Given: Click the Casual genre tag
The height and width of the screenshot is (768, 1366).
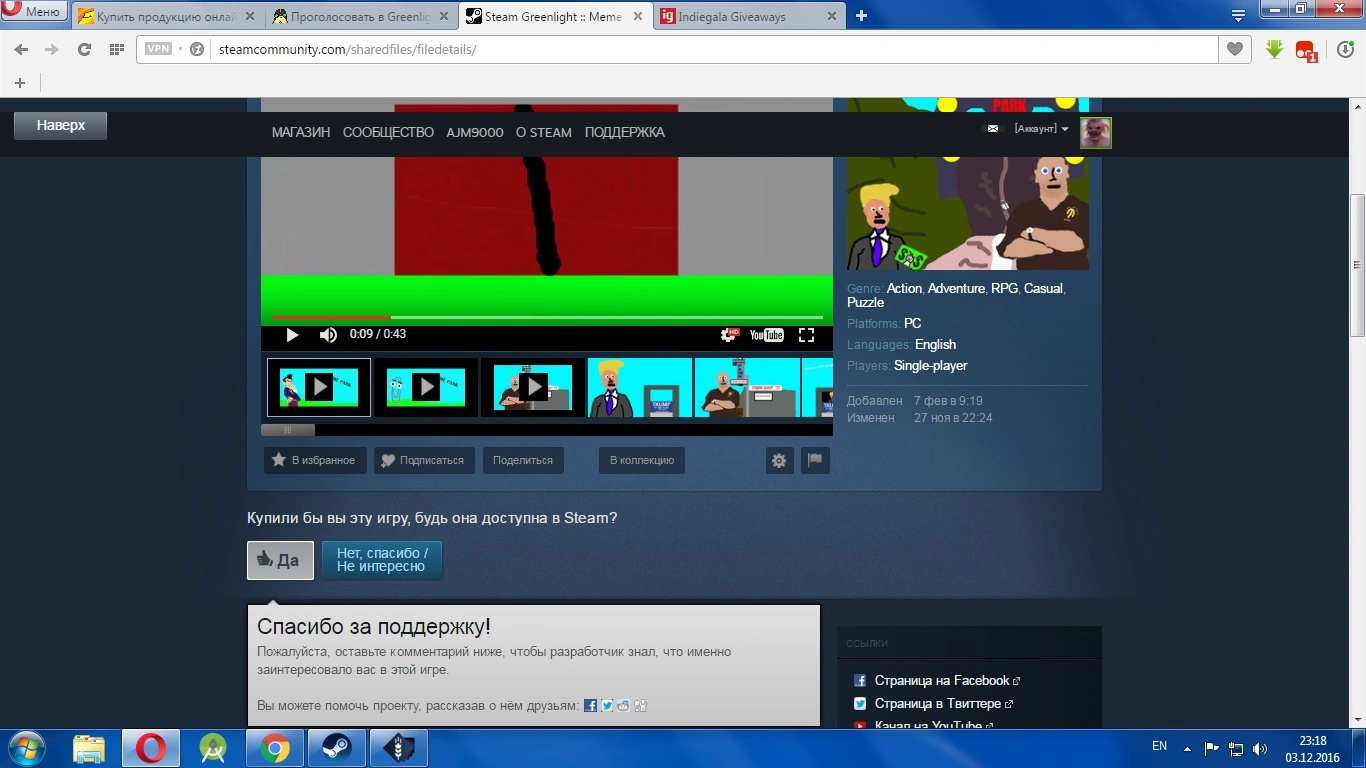Looking at the screenshot, I should [1043, 288].
